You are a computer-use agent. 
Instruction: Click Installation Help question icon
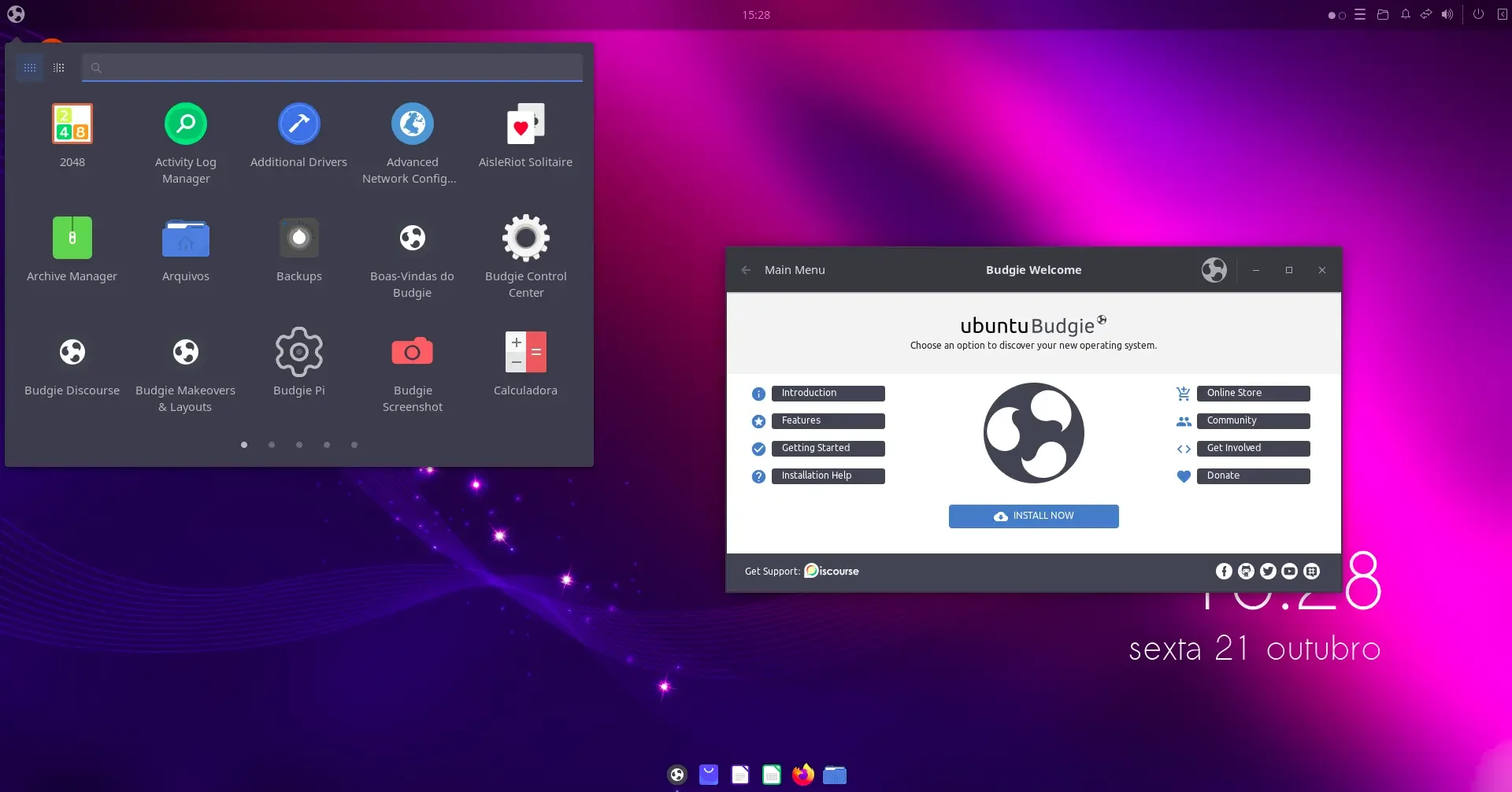coord(758,476)
